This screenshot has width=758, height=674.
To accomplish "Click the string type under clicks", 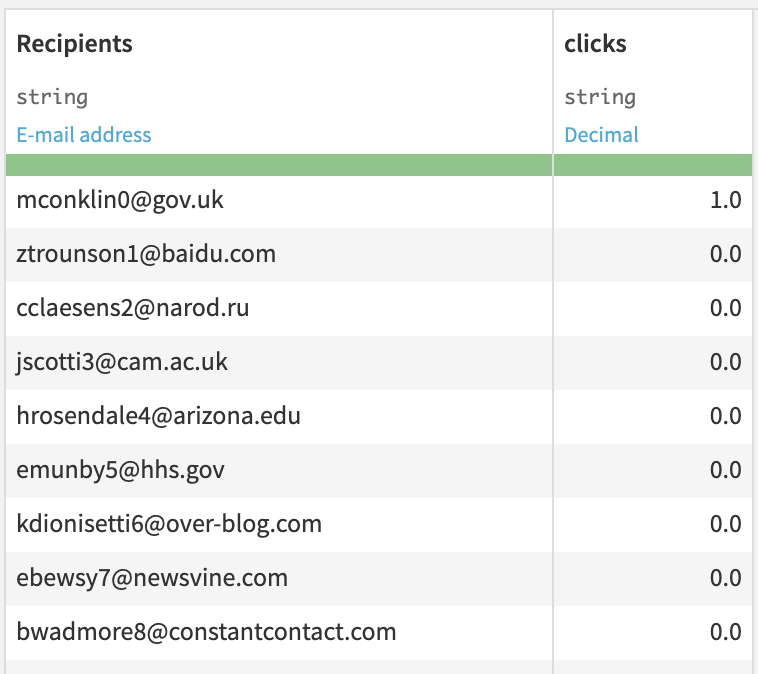I will tap(600, 97).
